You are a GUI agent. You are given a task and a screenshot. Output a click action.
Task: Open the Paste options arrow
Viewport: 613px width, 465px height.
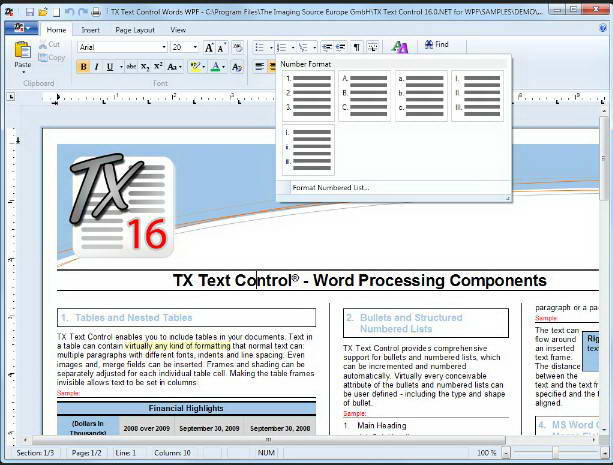pyautogui.click(x=23, y=72)
